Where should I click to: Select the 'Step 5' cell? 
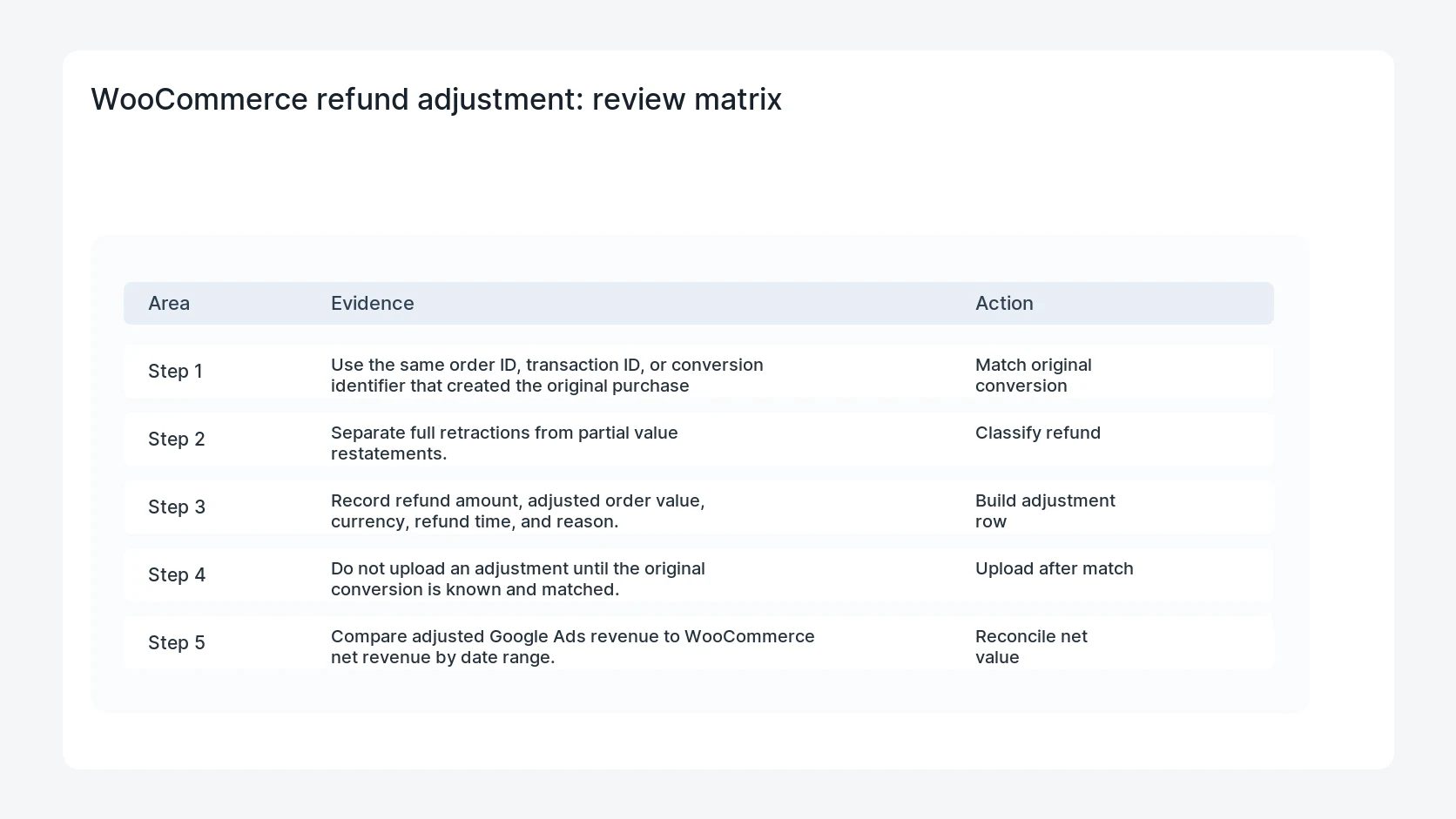click(177, 642)
